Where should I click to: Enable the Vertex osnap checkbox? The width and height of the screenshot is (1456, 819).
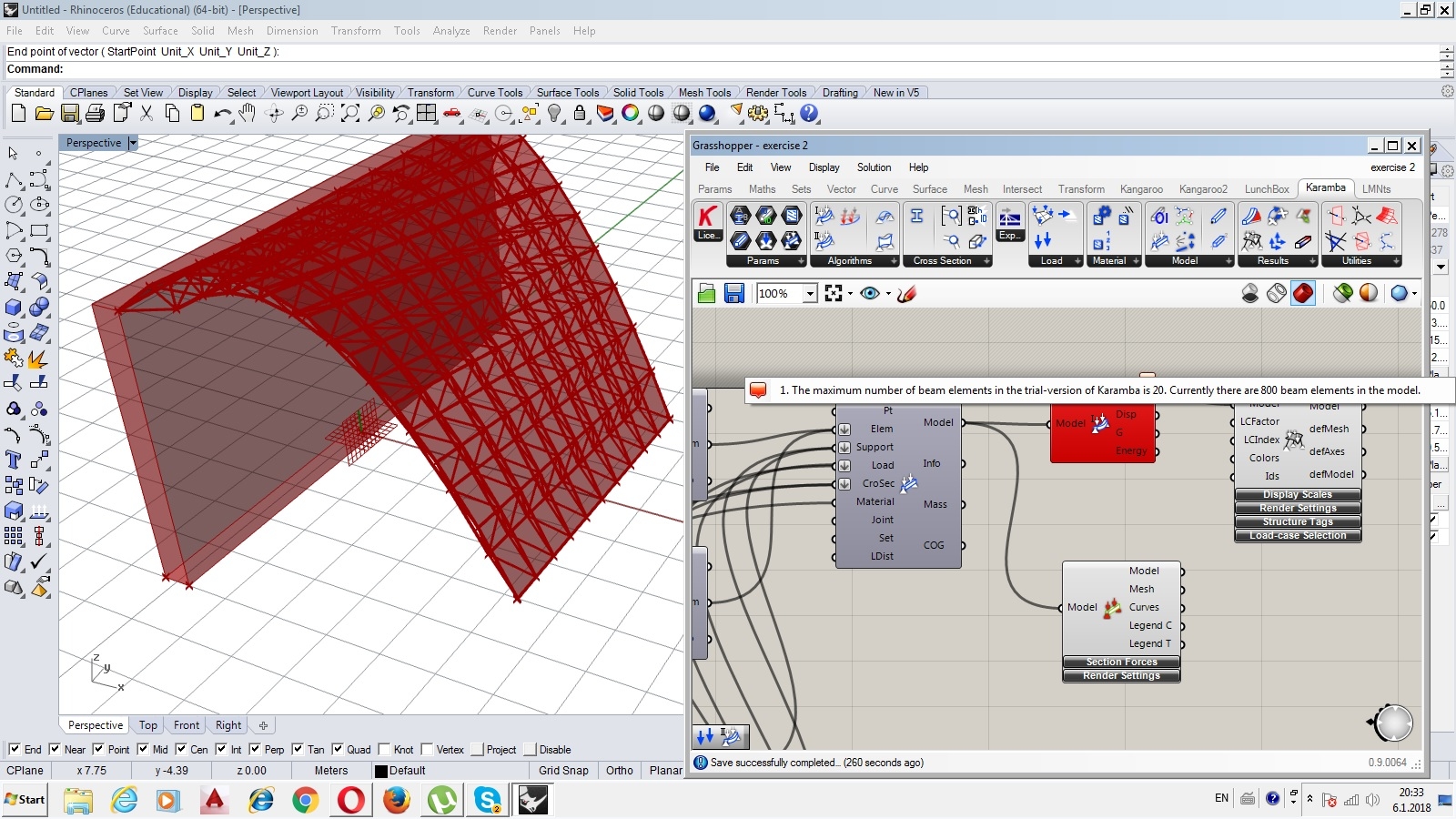[427, 749]
